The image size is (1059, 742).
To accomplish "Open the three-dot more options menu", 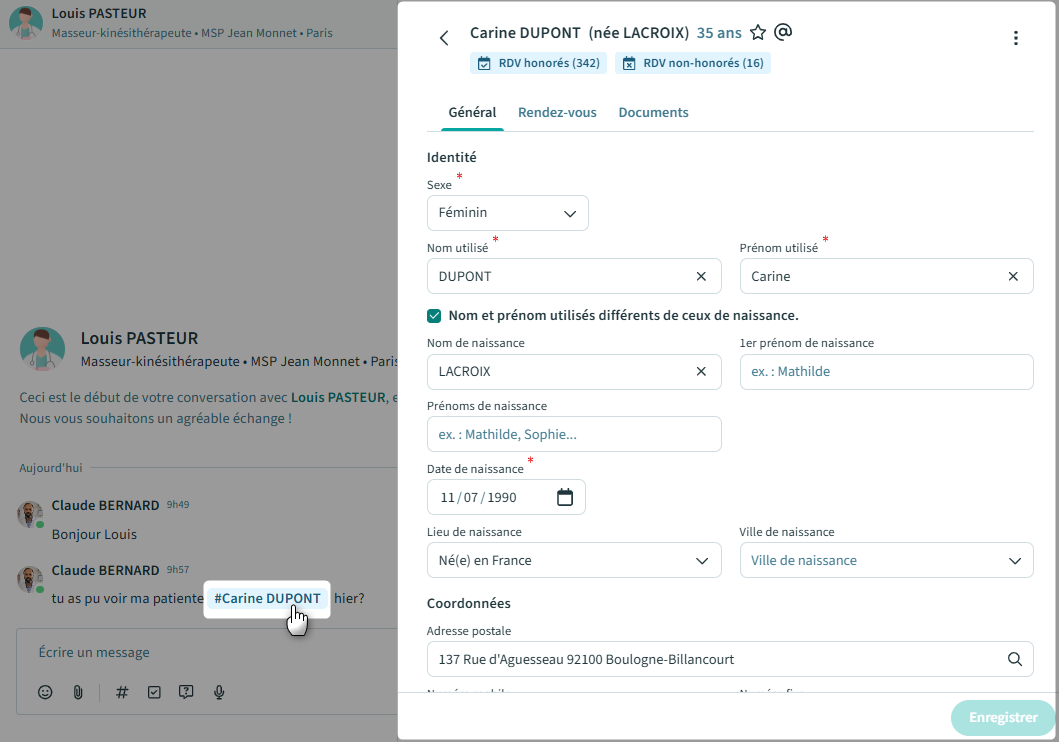I will pyautogui.click(x=1015, y=38).
